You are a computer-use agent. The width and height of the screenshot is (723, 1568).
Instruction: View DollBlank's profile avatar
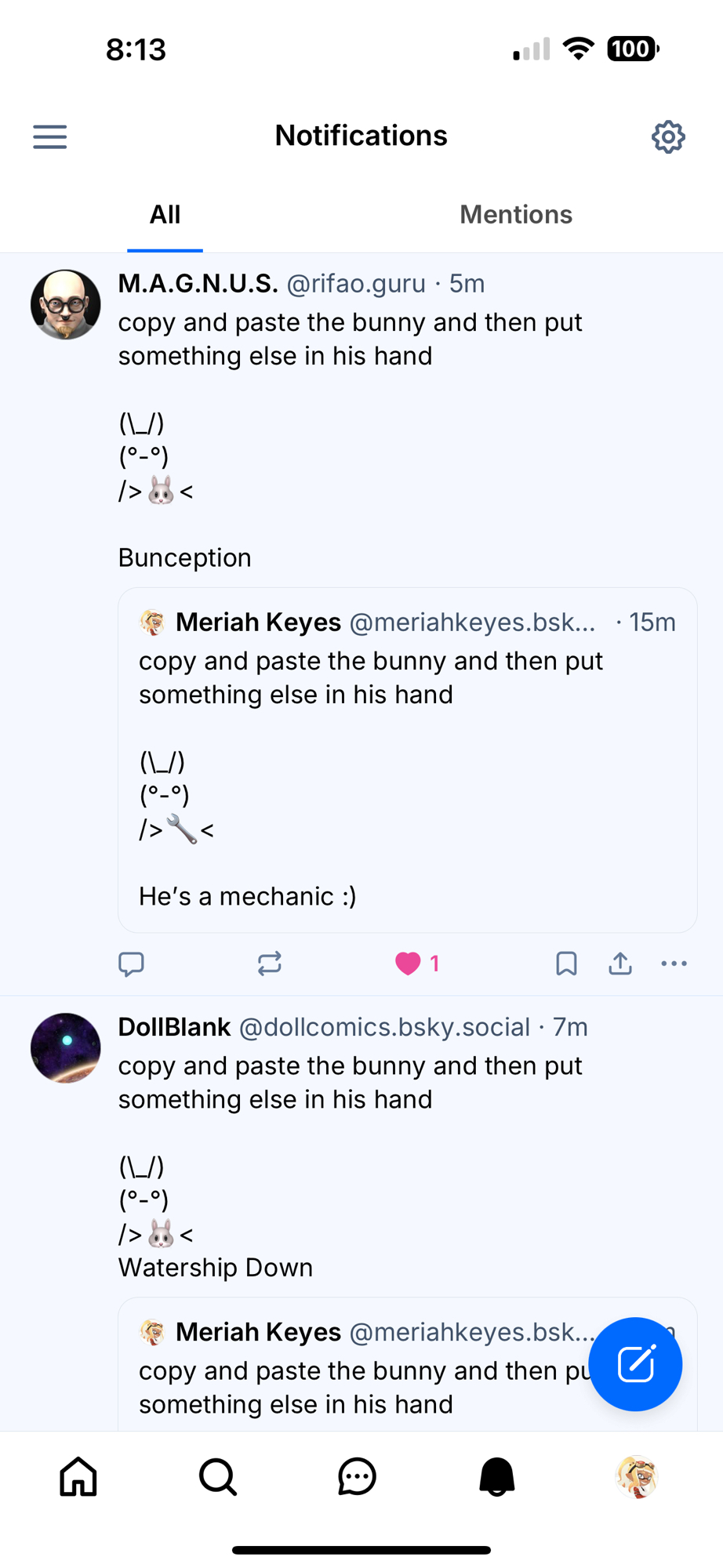[66, 1048]
